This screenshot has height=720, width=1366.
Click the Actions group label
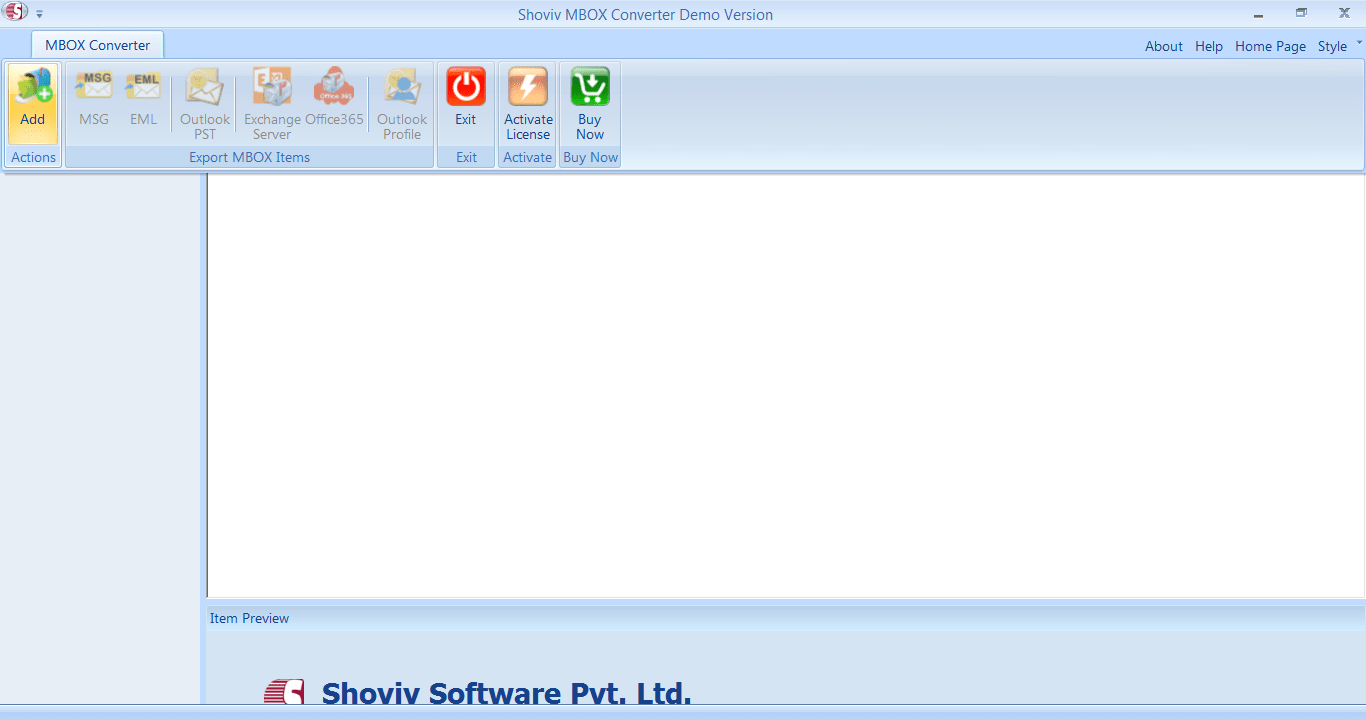[x=34, y=157]
